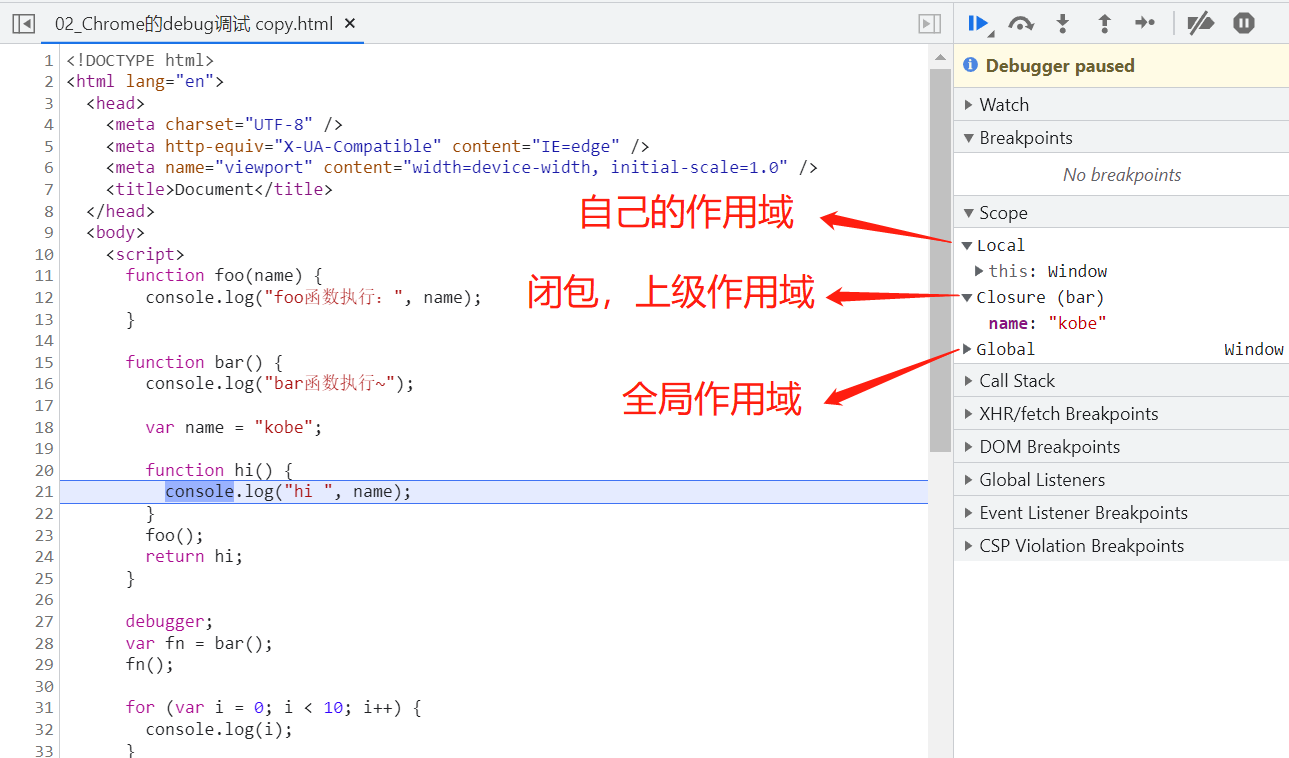Select the open HTML file tab
Screen dimensions: 1289x758
[194, 23]
